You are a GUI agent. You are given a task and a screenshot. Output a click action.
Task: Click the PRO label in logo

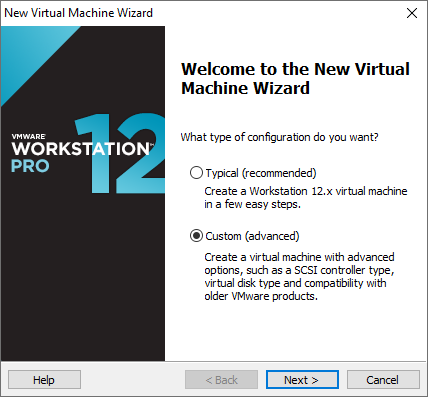click(x=30, y=166)
